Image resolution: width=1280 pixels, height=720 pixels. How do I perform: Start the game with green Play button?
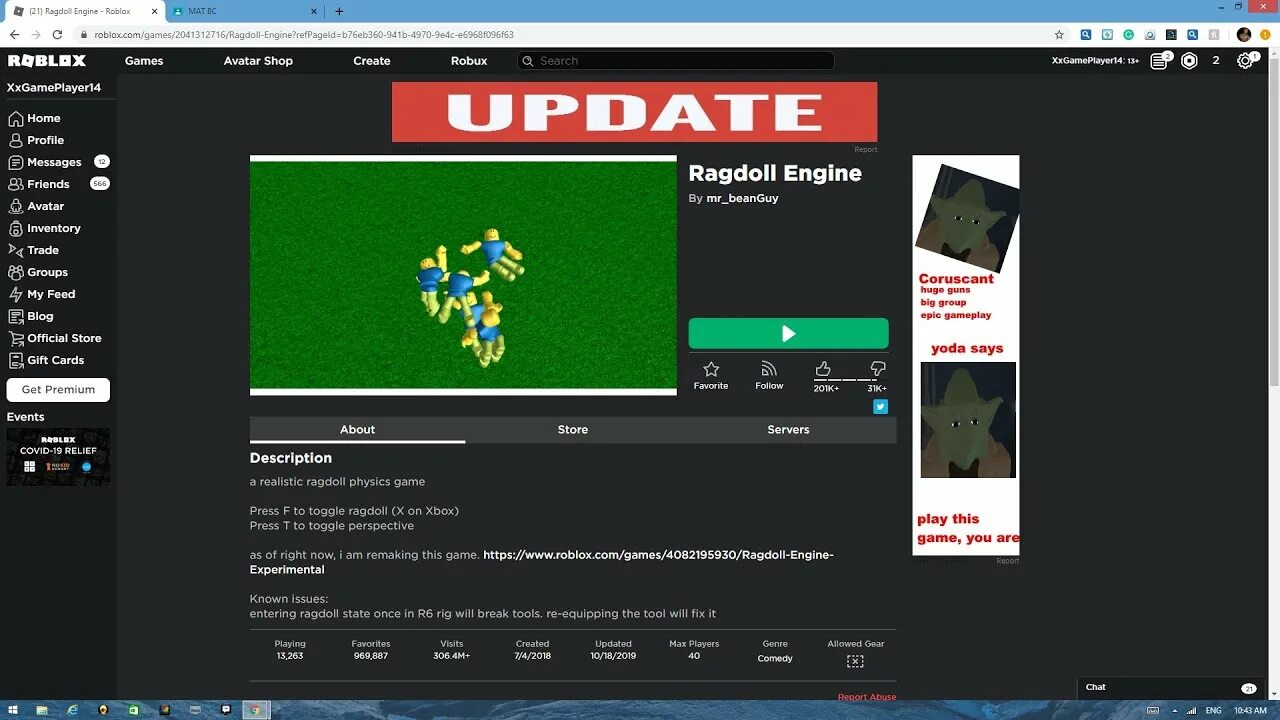(x=788, y=333)
